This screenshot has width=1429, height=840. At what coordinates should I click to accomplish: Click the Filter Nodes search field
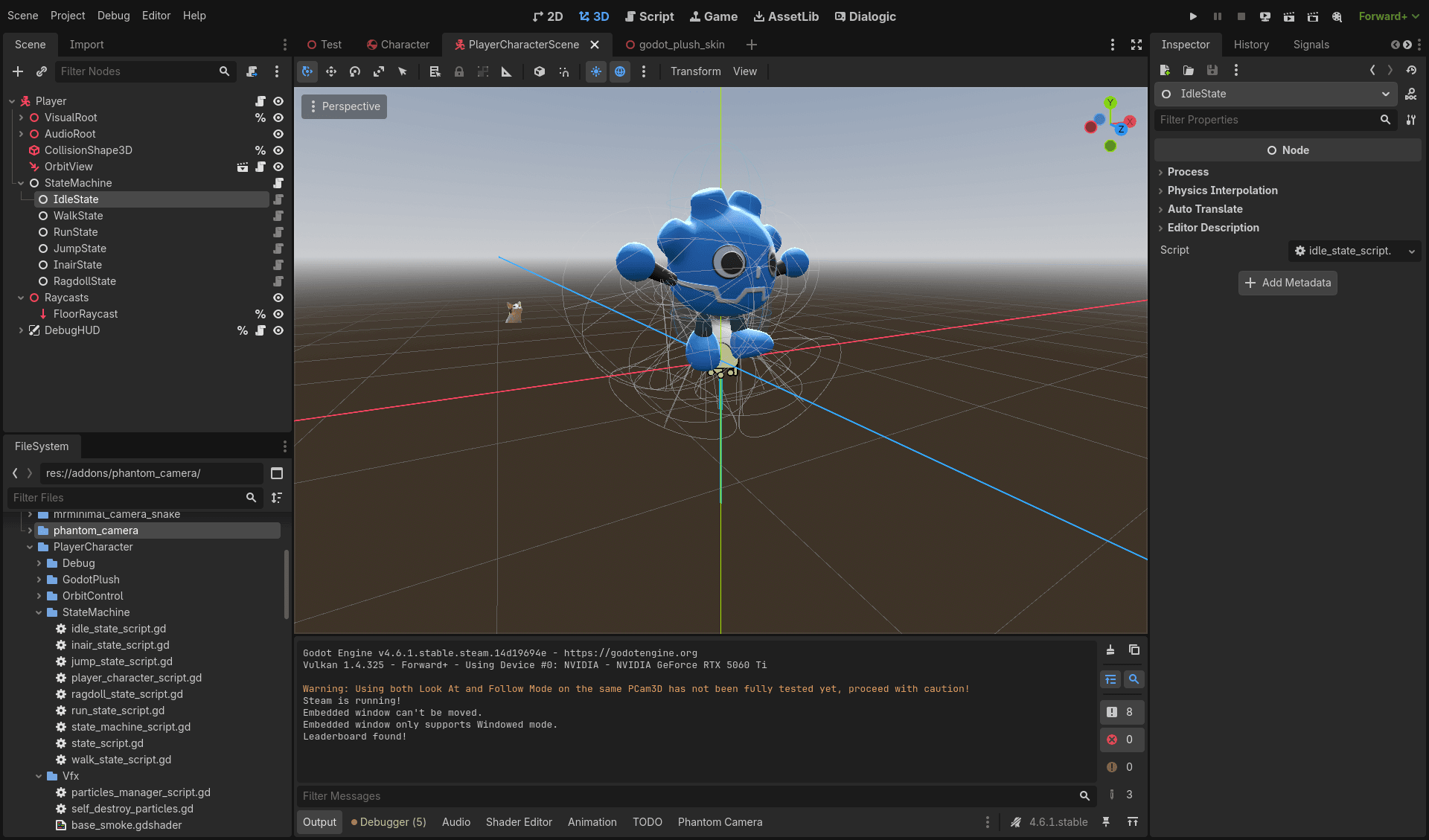click(145, 71)
